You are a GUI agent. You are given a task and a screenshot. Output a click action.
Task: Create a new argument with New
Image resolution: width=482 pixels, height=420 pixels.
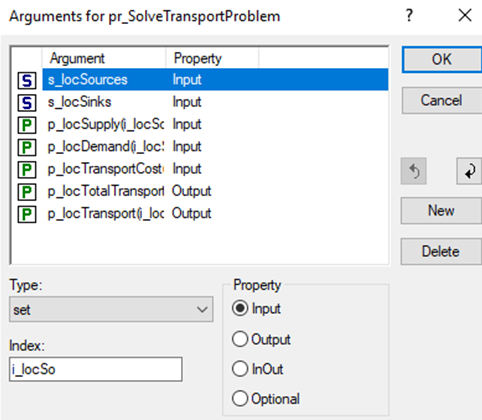click(441, 211)
